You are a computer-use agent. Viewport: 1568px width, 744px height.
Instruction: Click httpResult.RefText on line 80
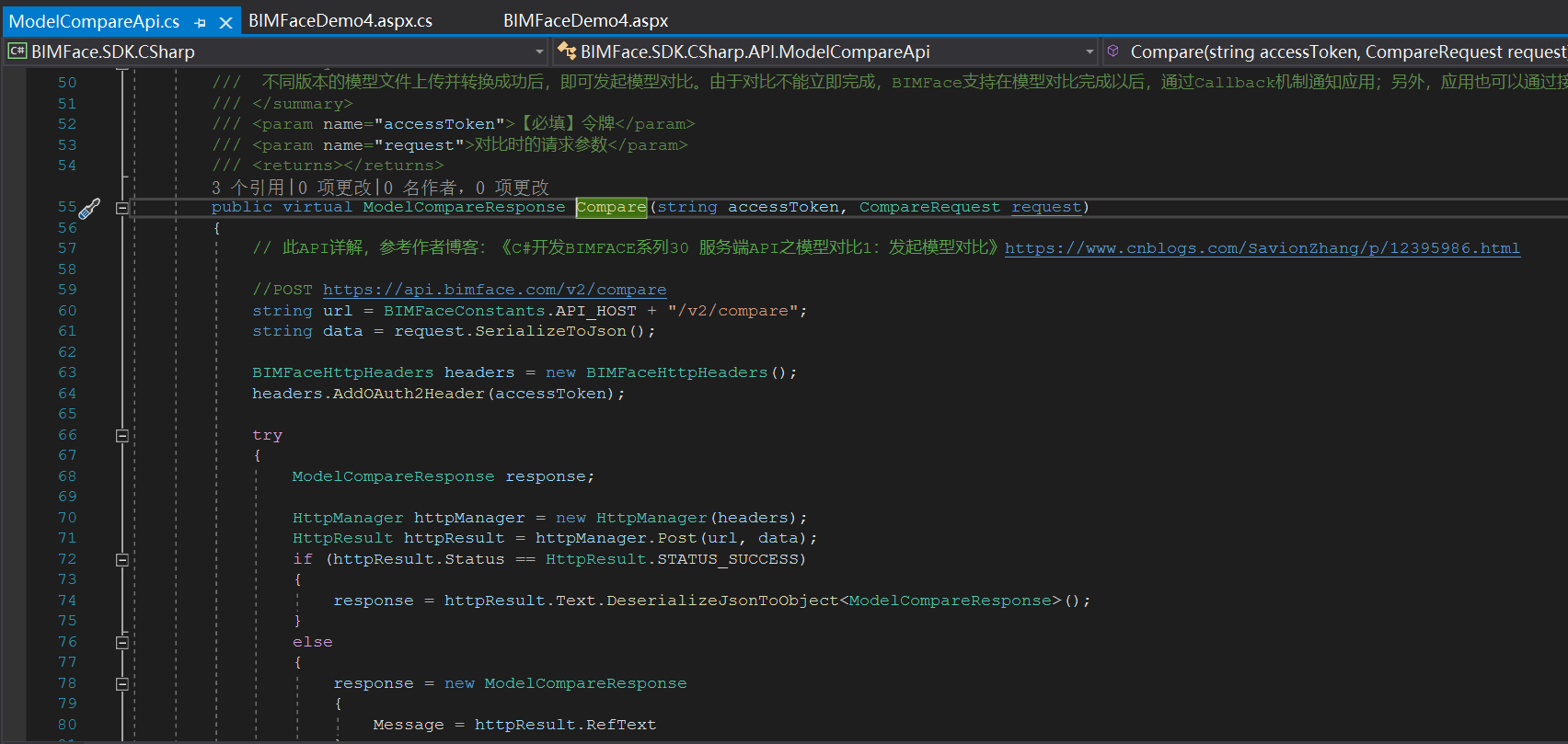tap(565, 725)
